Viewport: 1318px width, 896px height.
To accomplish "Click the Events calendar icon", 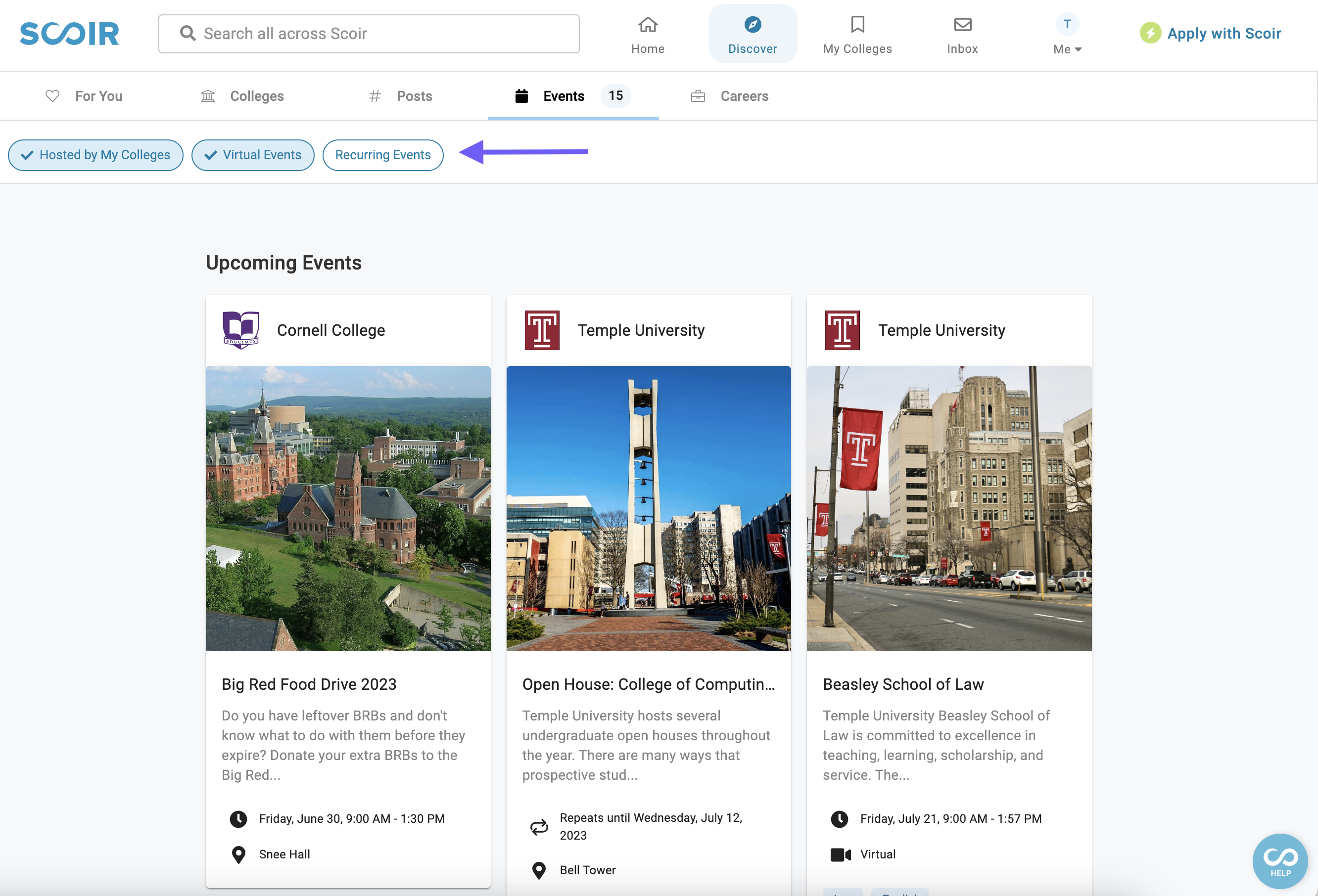I will 521,96.
